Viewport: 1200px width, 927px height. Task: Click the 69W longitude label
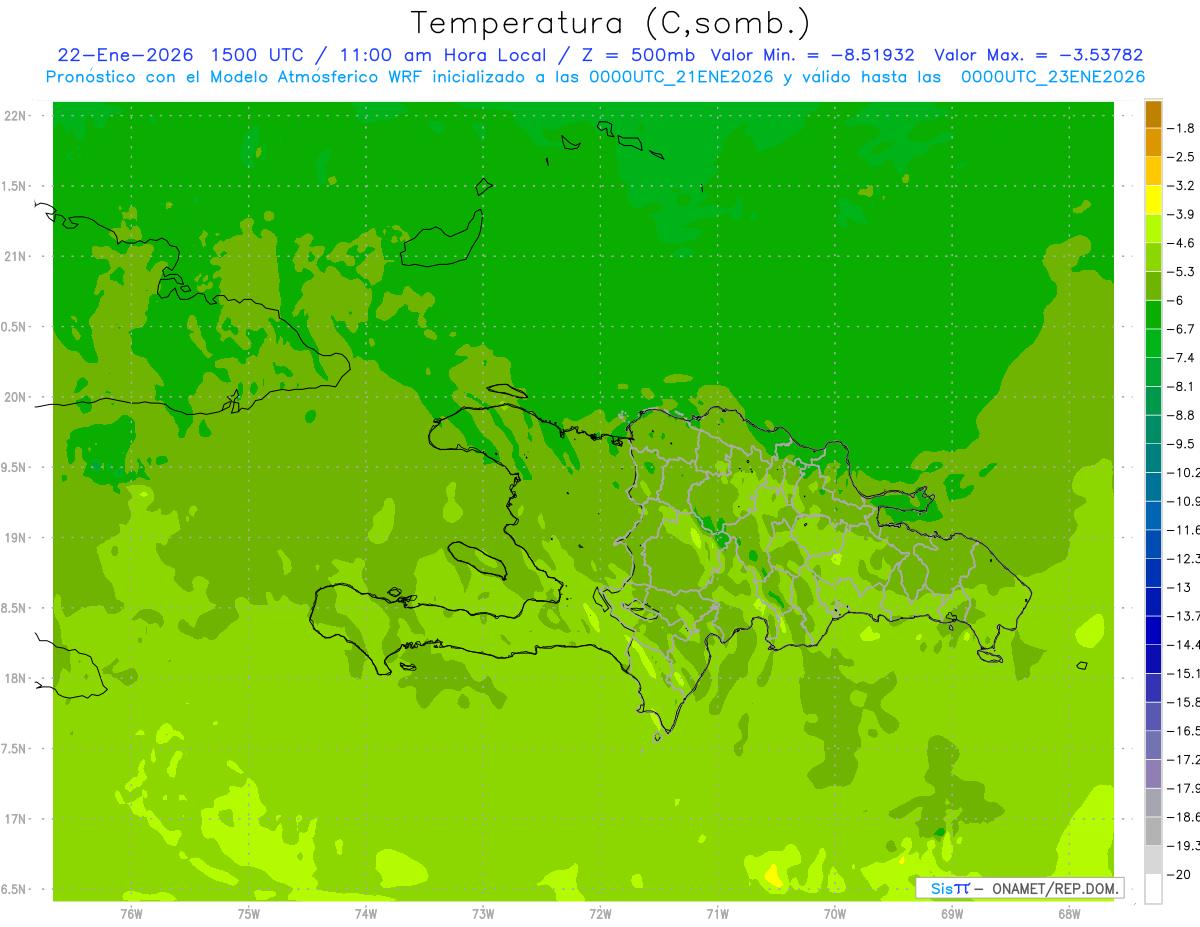951,914
